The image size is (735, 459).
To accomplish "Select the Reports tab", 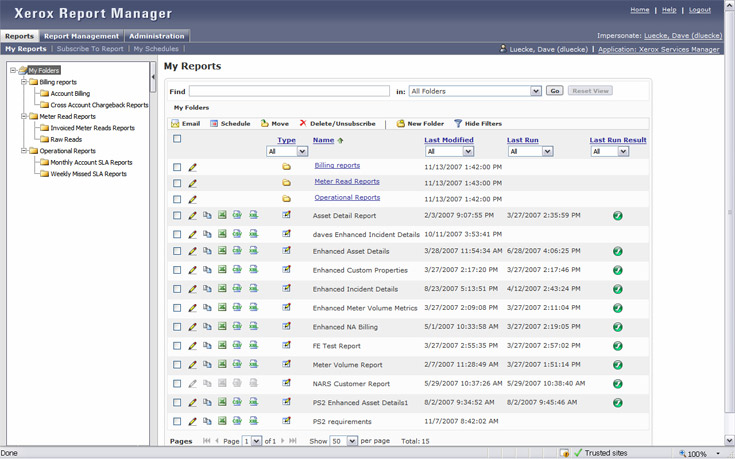I will pos(19,36).
